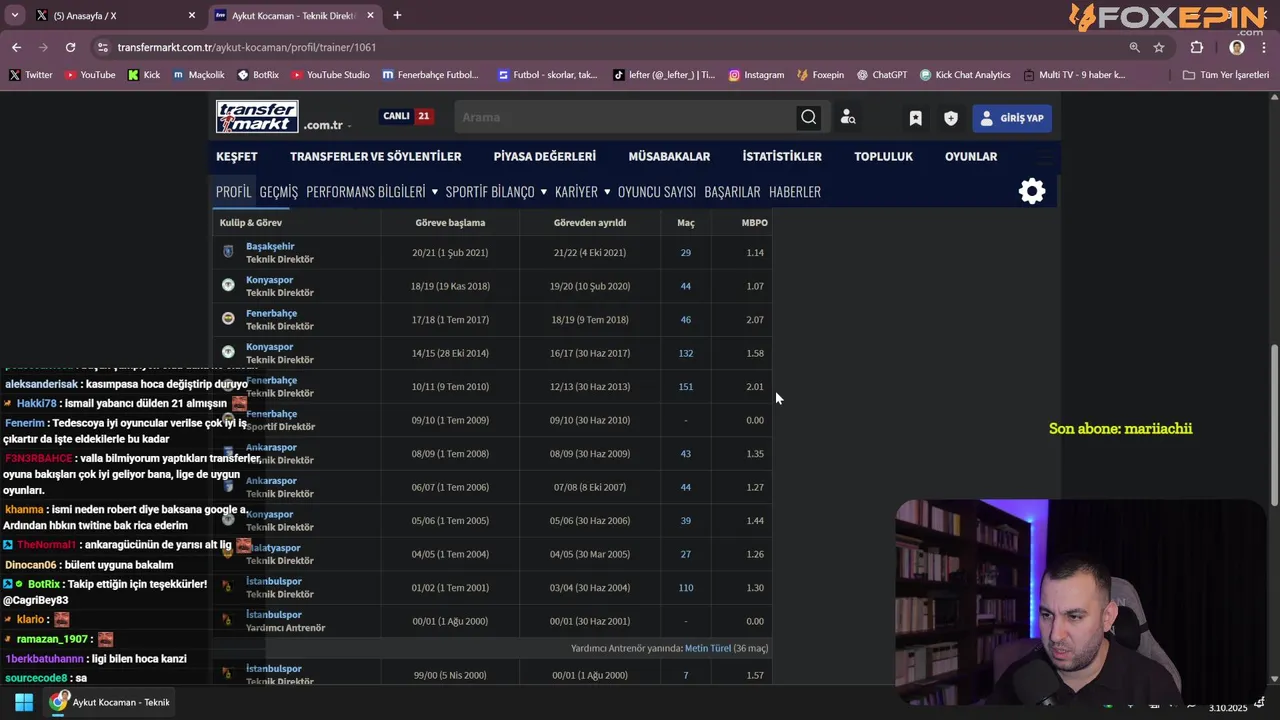Screen dimensions: 1280x720
Task: Click the Mac column header
Action: point(686,222)
